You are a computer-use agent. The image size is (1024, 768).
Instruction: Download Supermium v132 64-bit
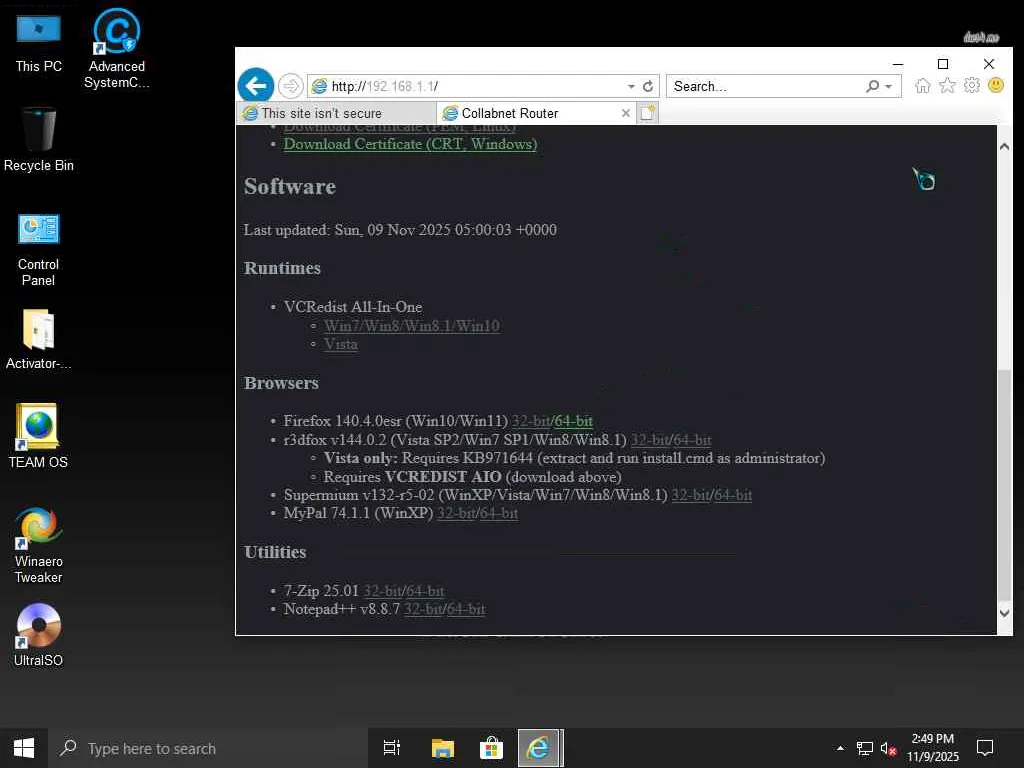click(733, 494)
